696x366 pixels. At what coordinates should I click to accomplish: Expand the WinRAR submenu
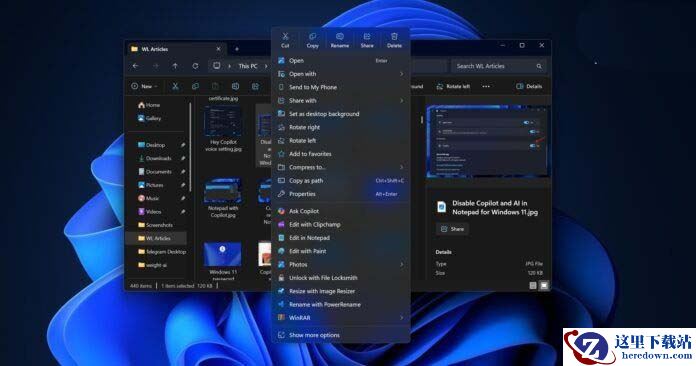pos(340,318)
